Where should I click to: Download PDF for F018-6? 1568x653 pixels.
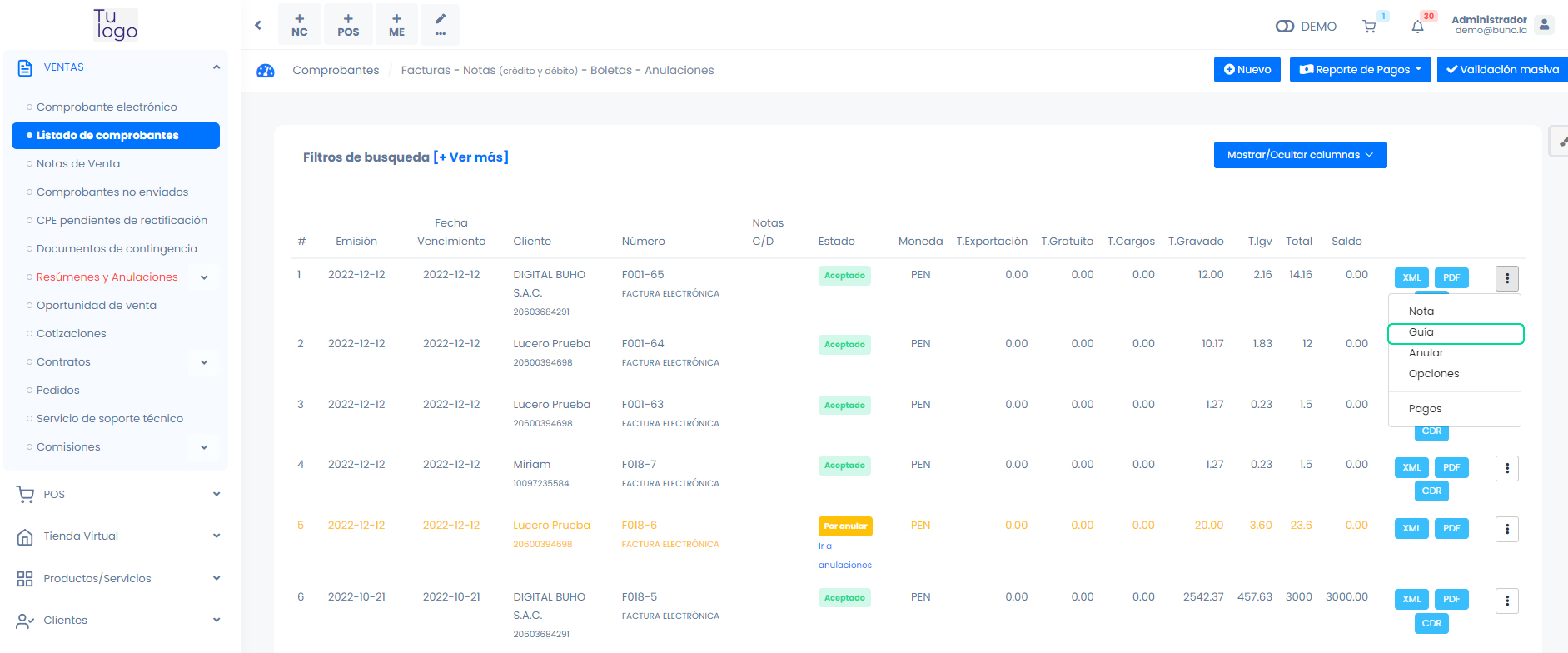coord(1451,528)
